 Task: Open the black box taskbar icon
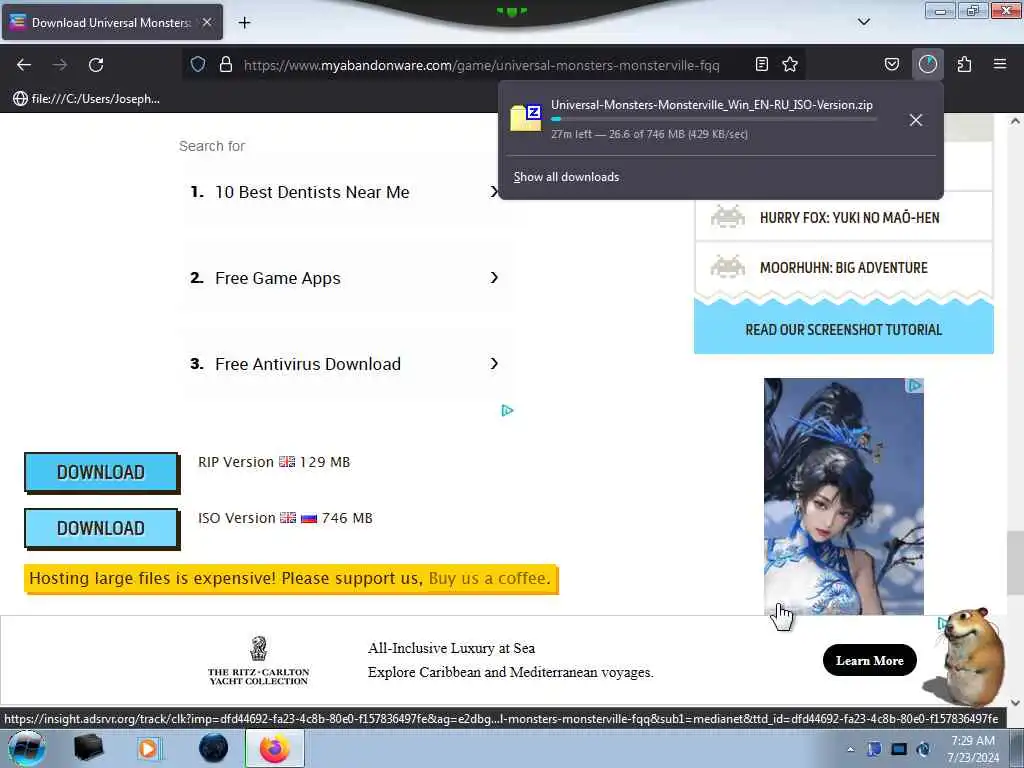click(x=88, y=748)
